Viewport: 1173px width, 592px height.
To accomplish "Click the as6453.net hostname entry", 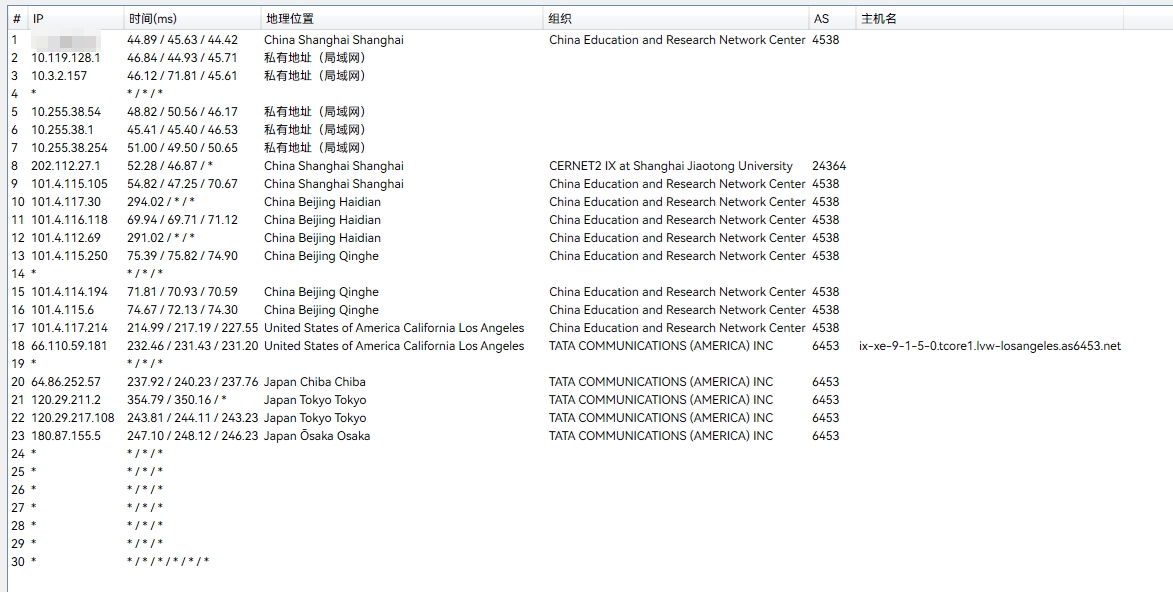I will (989, 346).
